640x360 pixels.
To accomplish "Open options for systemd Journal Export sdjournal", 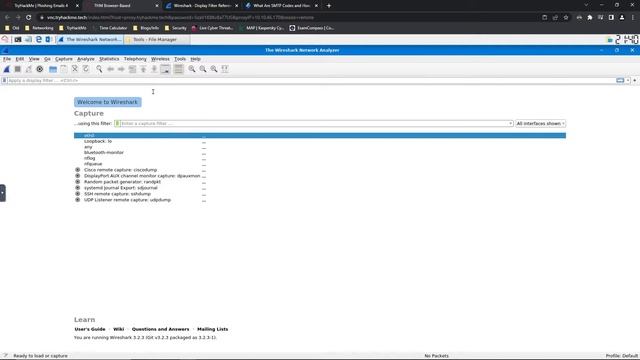I will pos(78,188).
